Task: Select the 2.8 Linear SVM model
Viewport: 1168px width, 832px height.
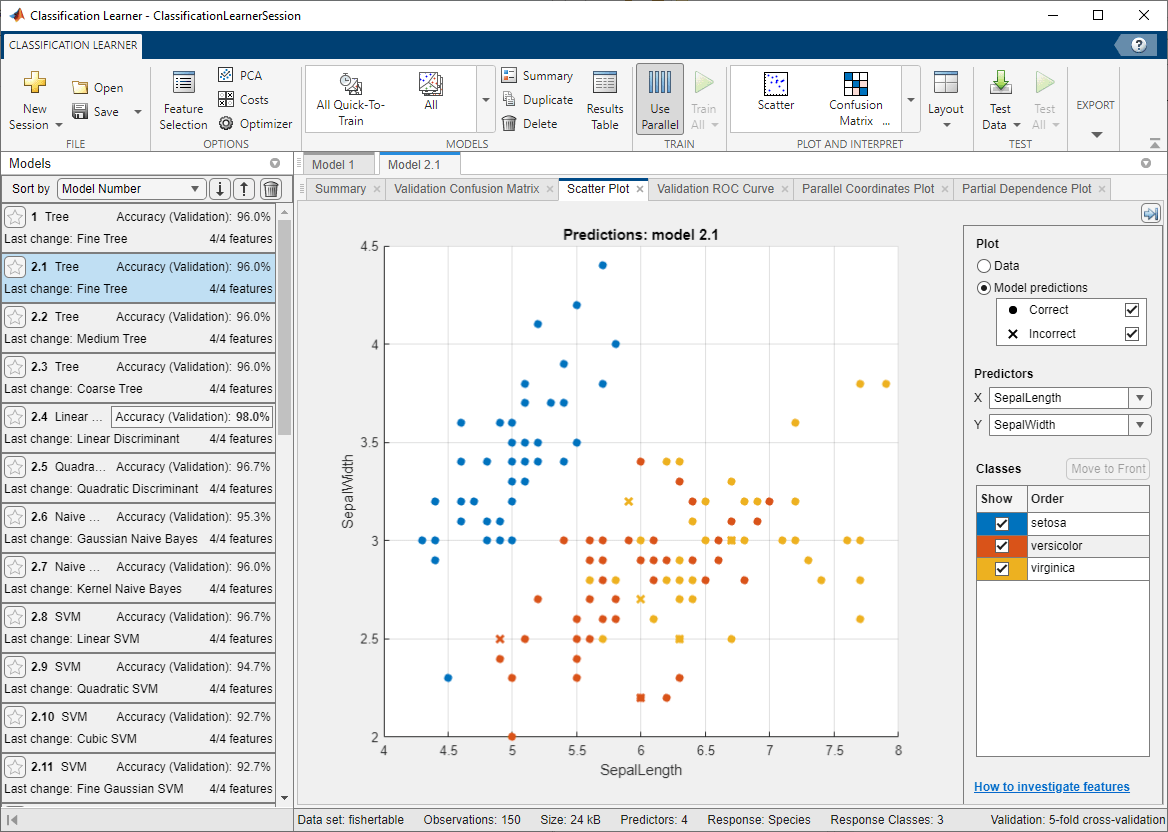Action: click(138, 627)
